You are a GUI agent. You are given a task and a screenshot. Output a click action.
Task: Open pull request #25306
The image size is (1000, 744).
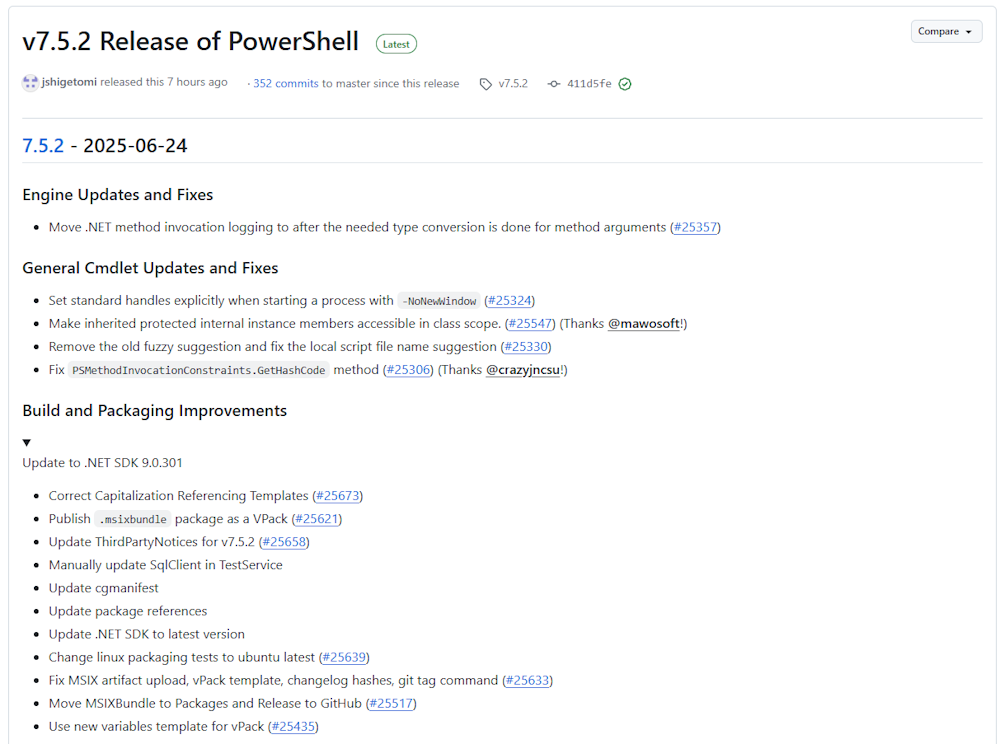[x=408, y=369]
